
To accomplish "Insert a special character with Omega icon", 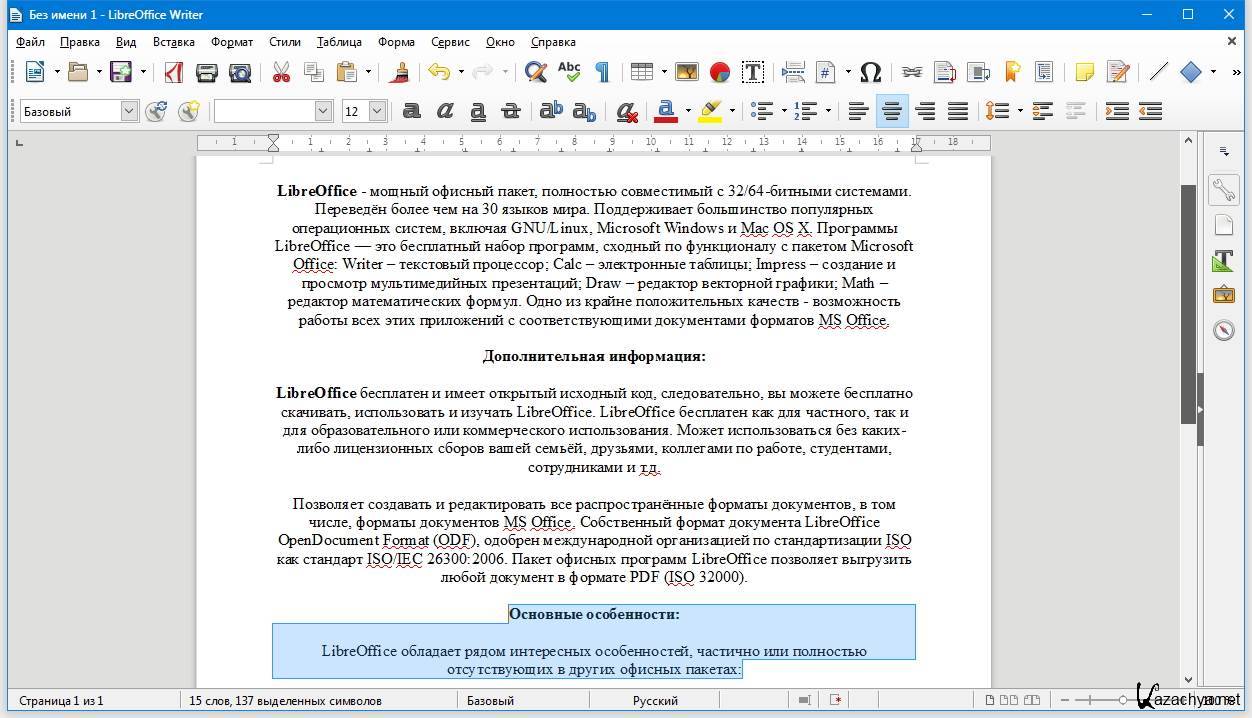I will point(870,72).
